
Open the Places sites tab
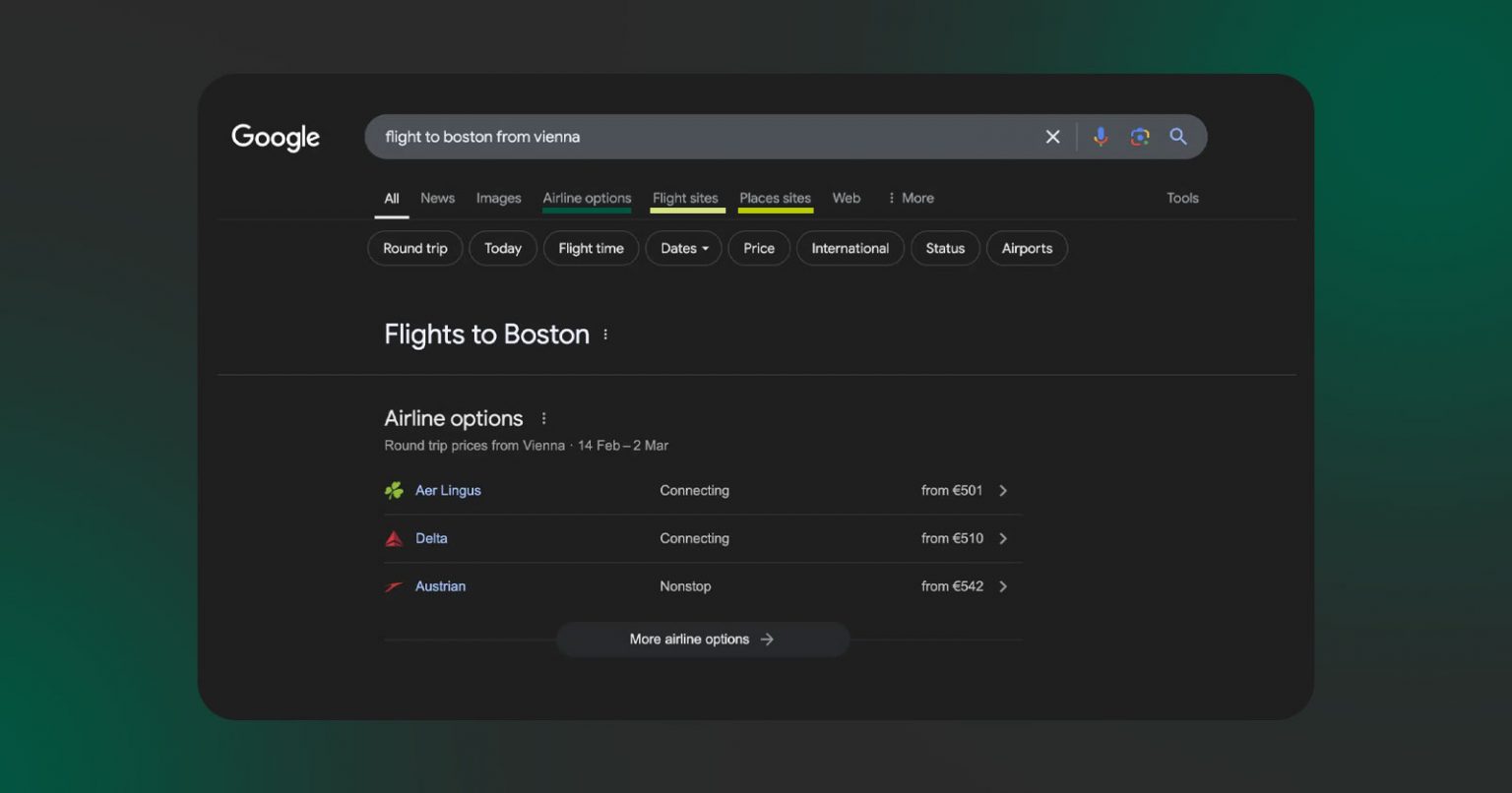775,199
